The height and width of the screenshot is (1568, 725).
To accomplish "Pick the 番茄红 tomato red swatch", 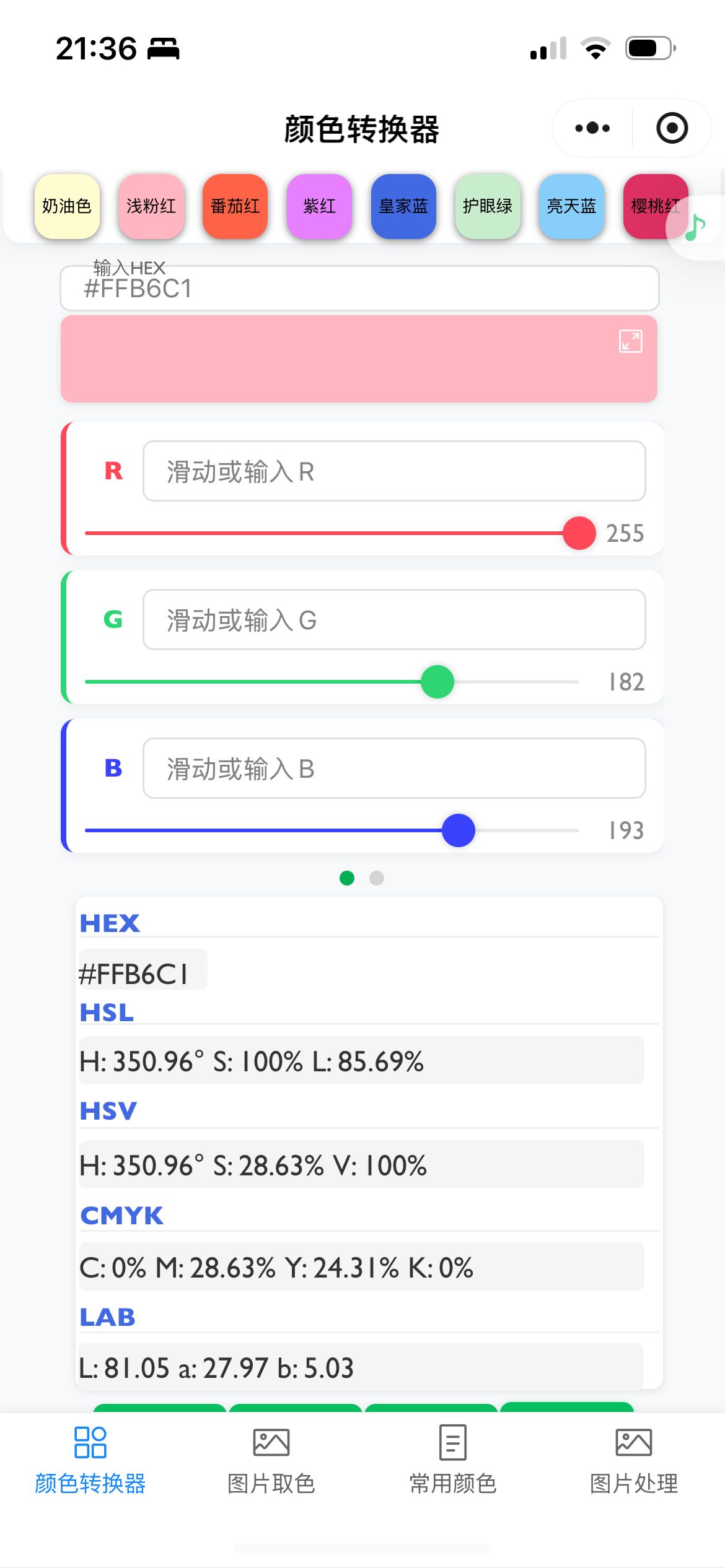I will point(235,206).
